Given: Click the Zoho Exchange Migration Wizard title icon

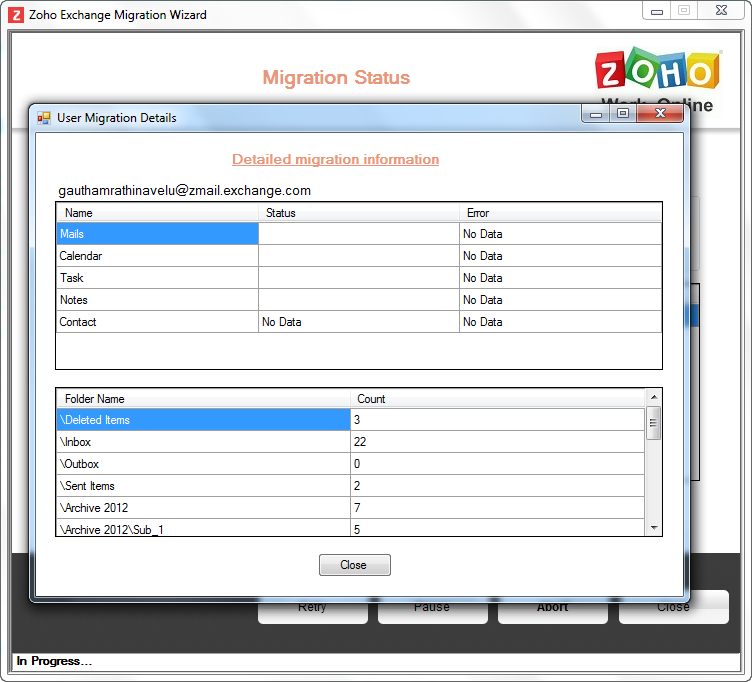Looking at the screenshot, I should pyautogui.click(x=16, y=15).
